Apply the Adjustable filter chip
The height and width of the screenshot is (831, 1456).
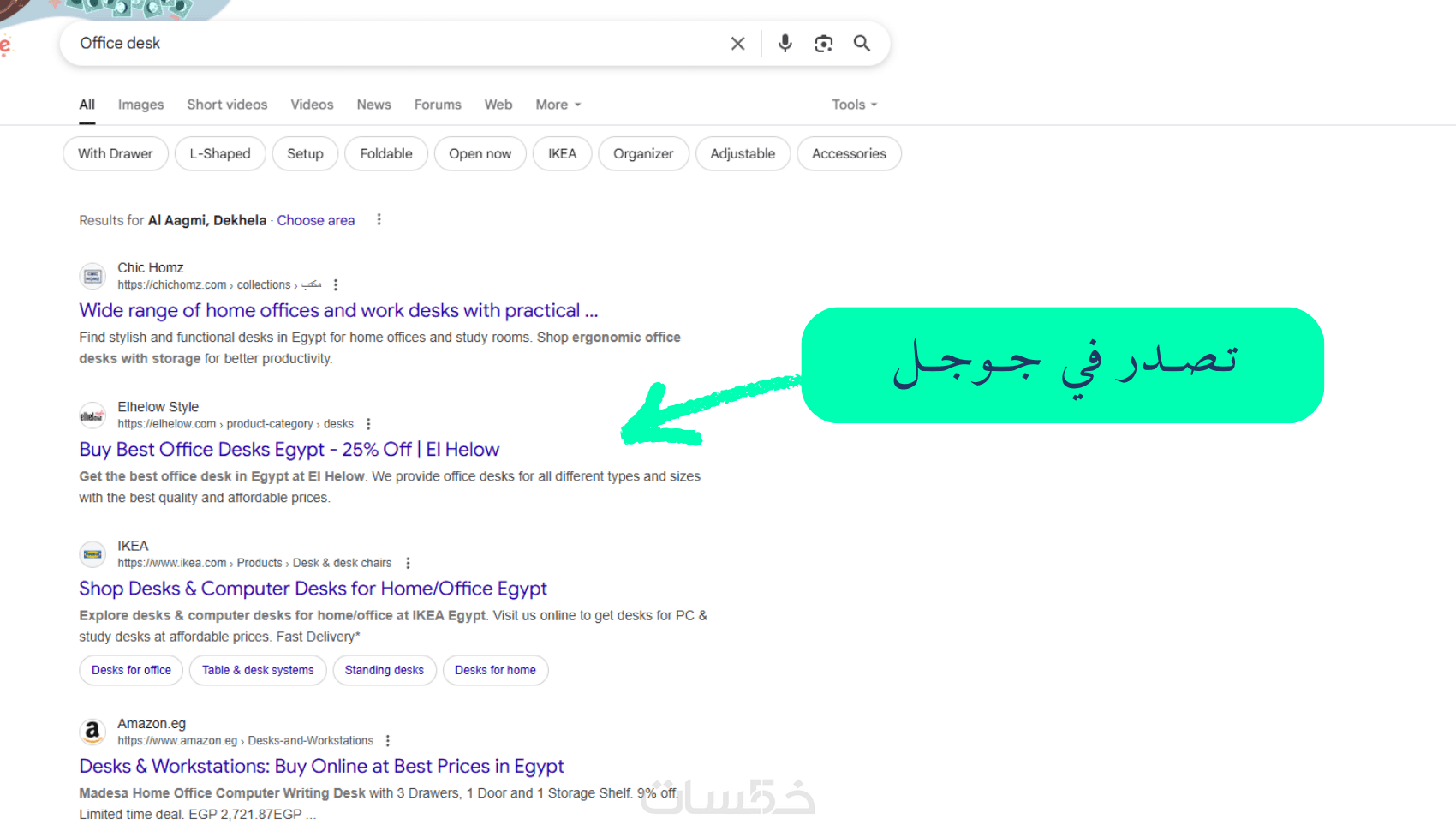coord(743,154)
